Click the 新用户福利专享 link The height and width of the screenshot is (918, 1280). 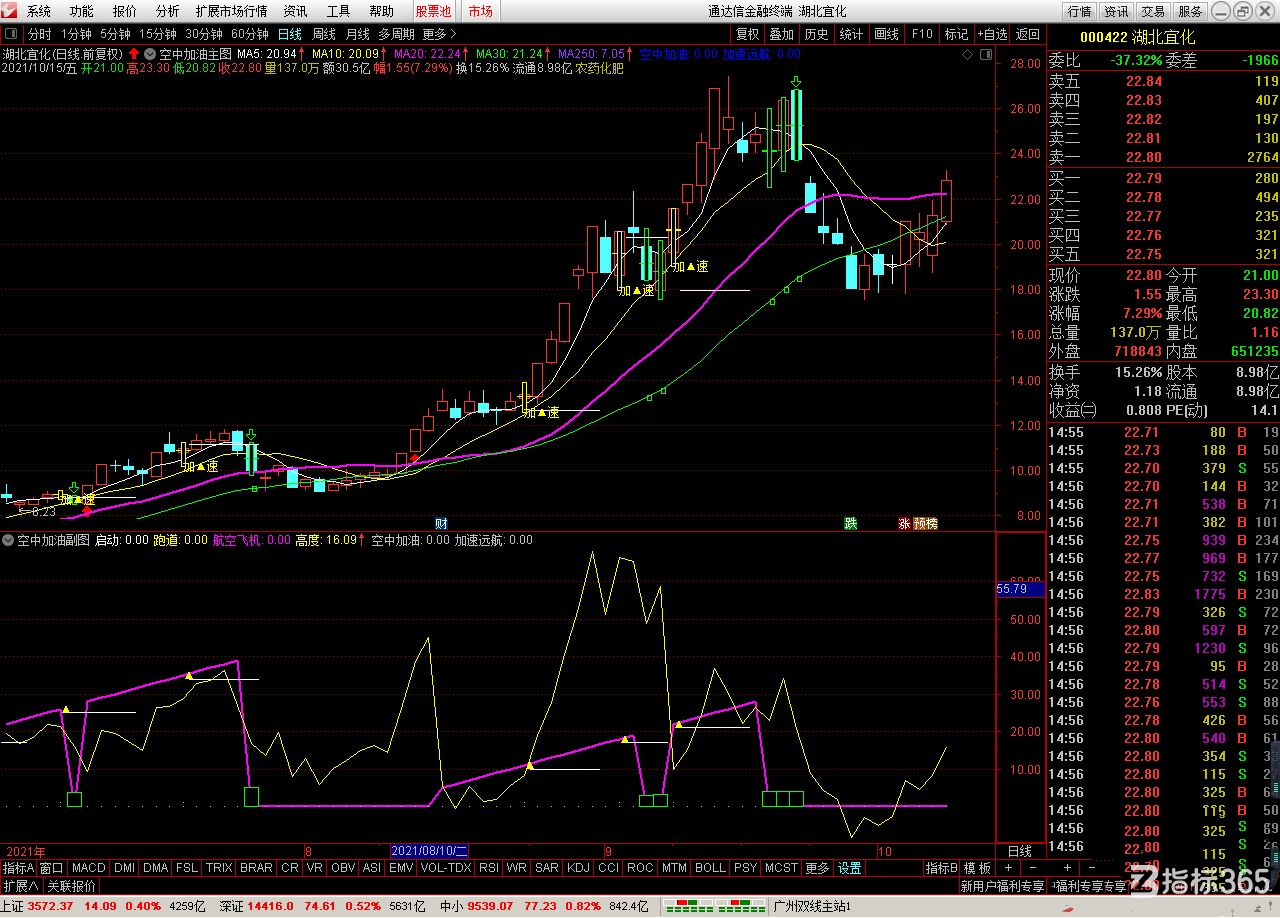(x=1002, y=886)
